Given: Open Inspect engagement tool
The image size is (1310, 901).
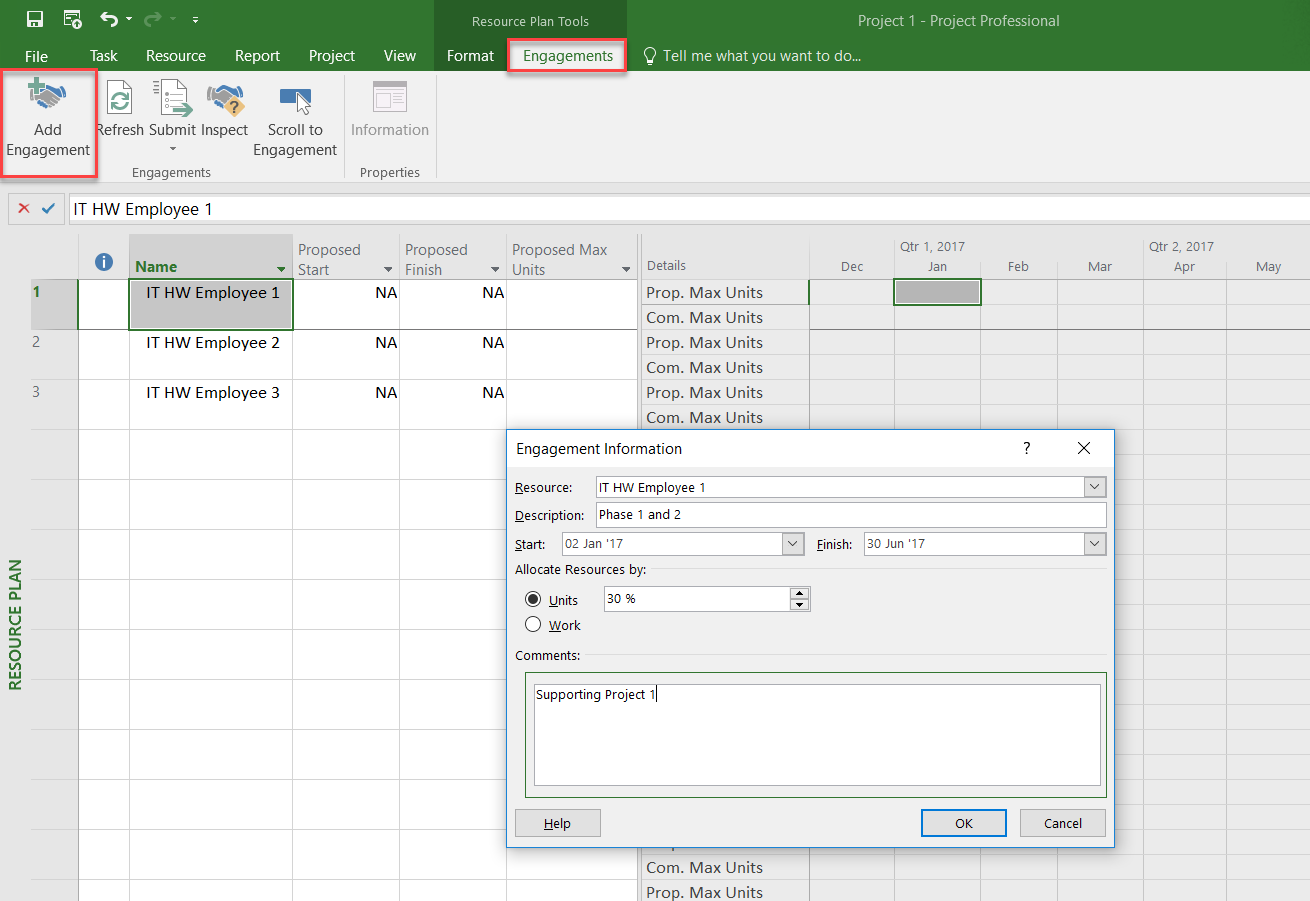Looking at the screenshot, I should pos(225,101).
